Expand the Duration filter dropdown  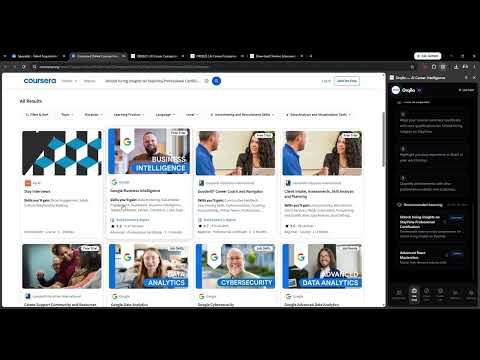coord(93,114)
